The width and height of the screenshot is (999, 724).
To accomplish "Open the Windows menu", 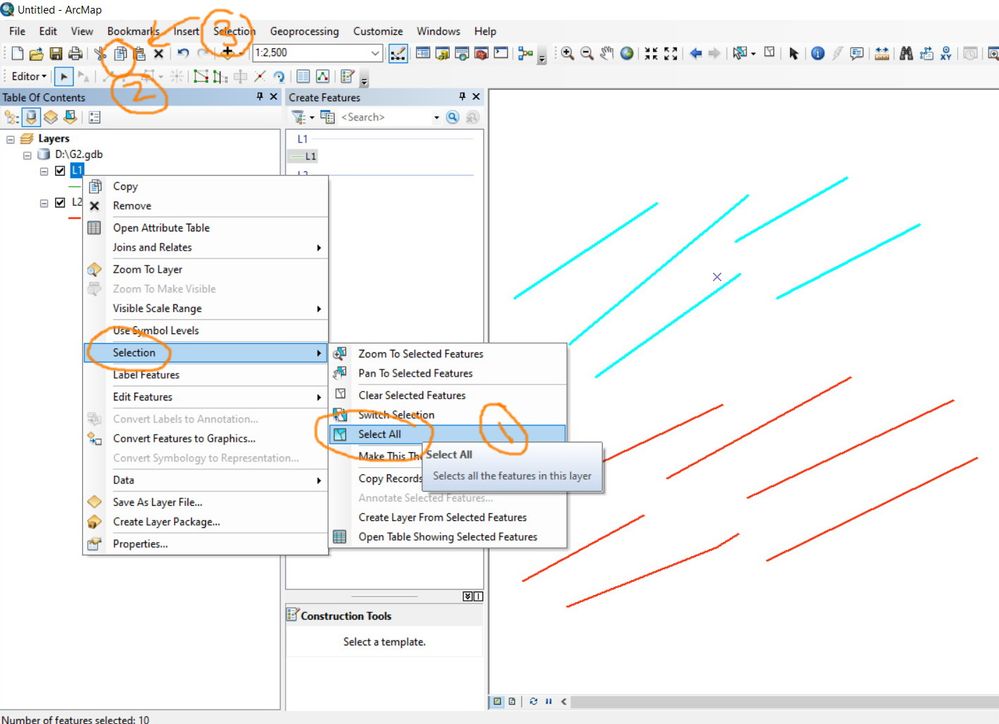I will [438, 31].
